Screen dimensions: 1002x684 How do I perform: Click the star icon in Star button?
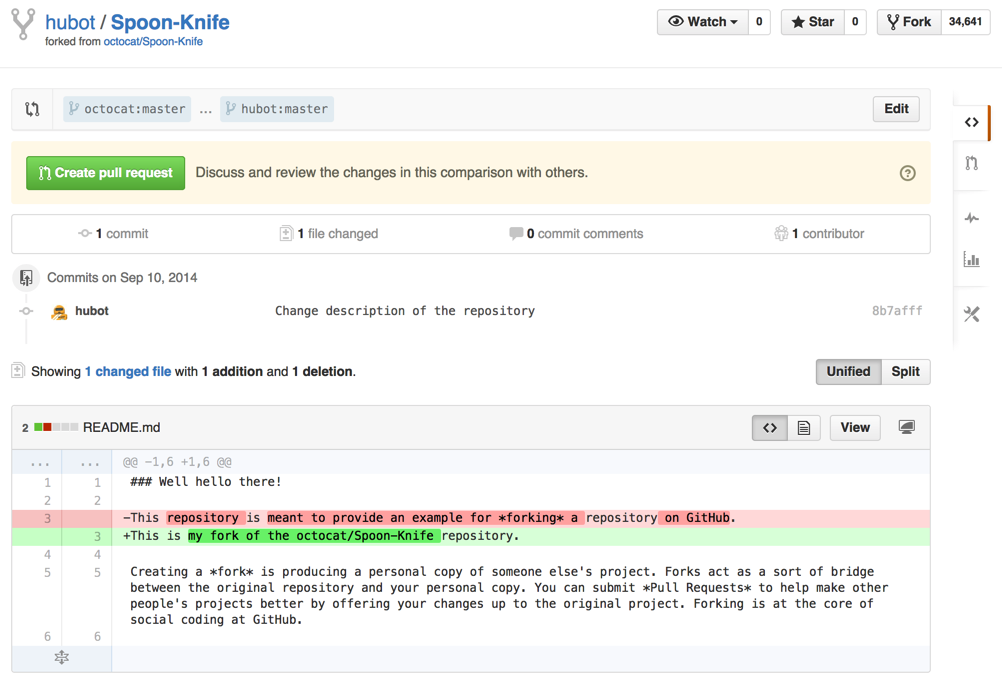(x=798, y=22)
